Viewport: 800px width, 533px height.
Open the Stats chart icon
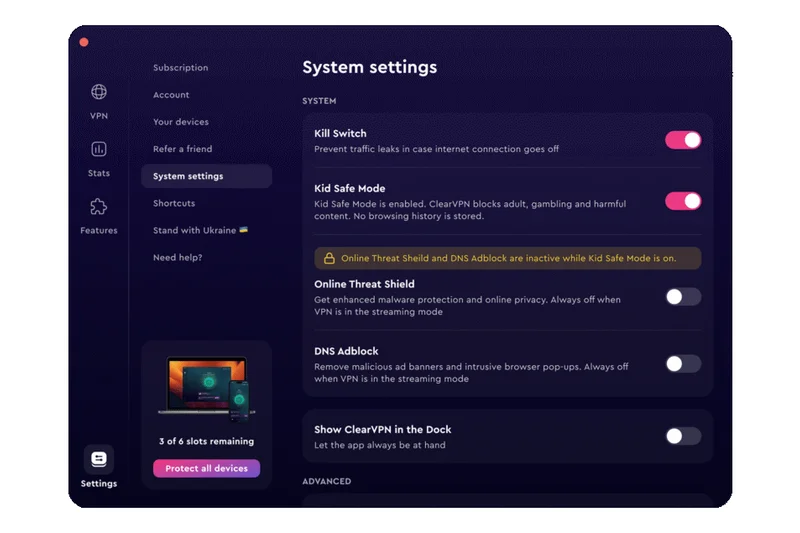(x=98, y=149)
